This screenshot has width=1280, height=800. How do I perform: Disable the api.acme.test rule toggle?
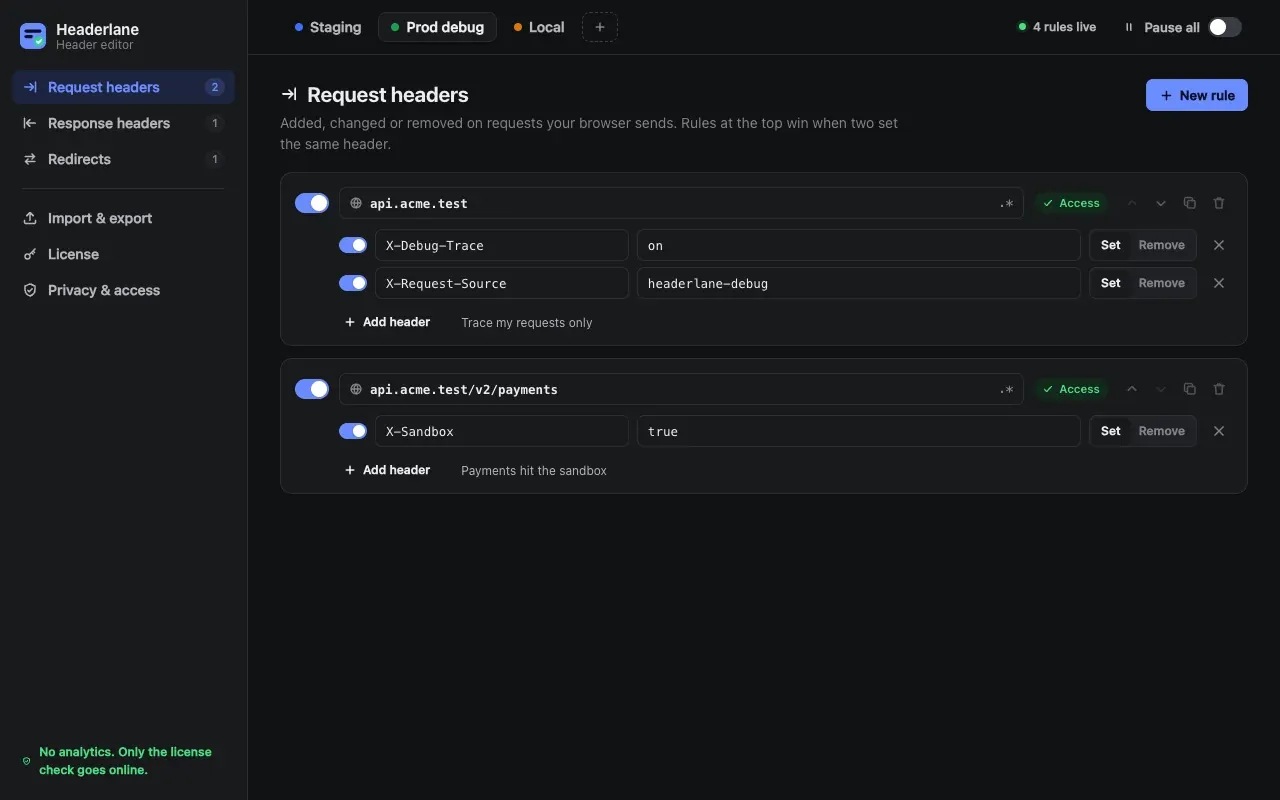coord(312,203)
